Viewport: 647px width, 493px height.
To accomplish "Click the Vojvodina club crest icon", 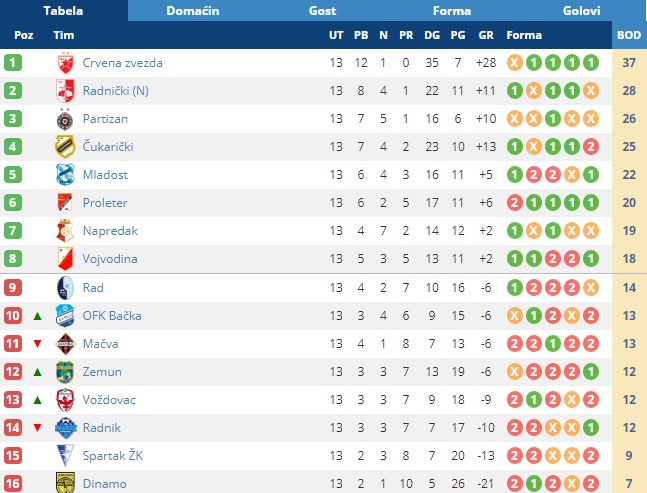I will pyautogui.click(x=65, y=259).
